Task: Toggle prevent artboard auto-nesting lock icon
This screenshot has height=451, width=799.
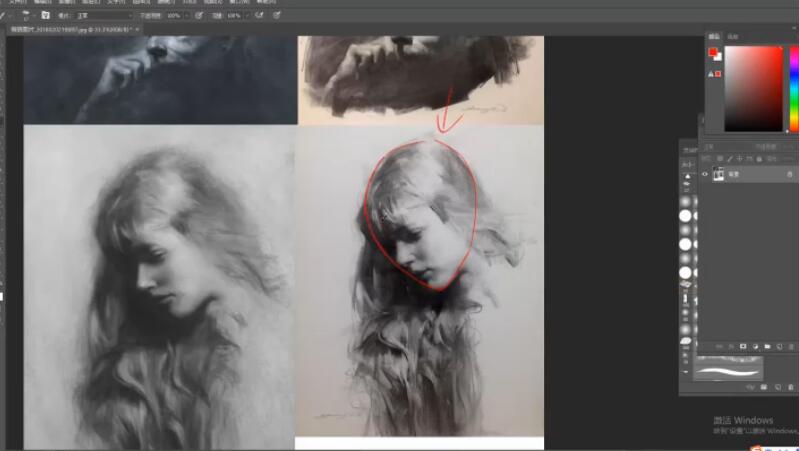Action: [x=750, y=159]
